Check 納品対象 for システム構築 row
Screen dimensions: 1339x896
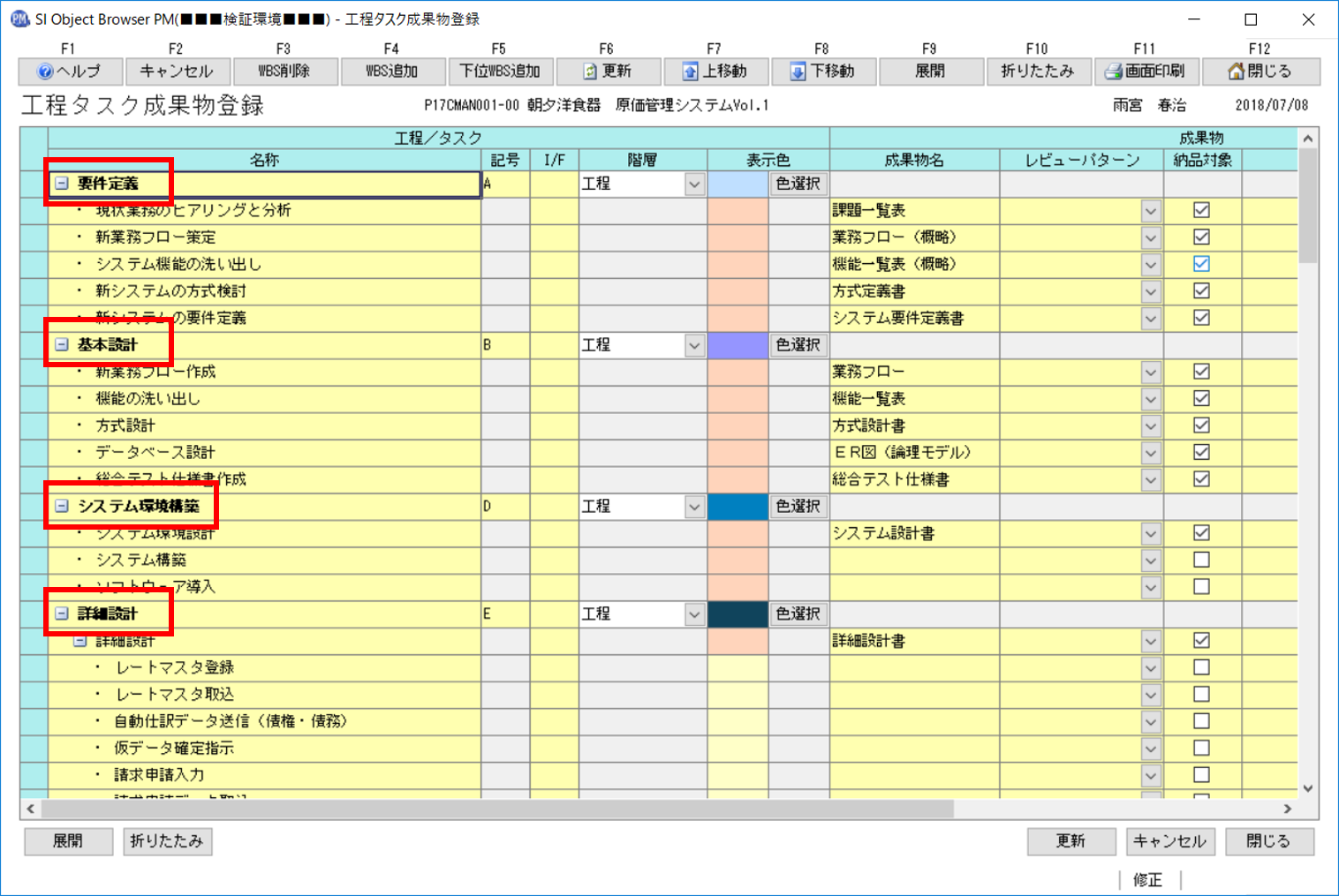[1201, 560]
